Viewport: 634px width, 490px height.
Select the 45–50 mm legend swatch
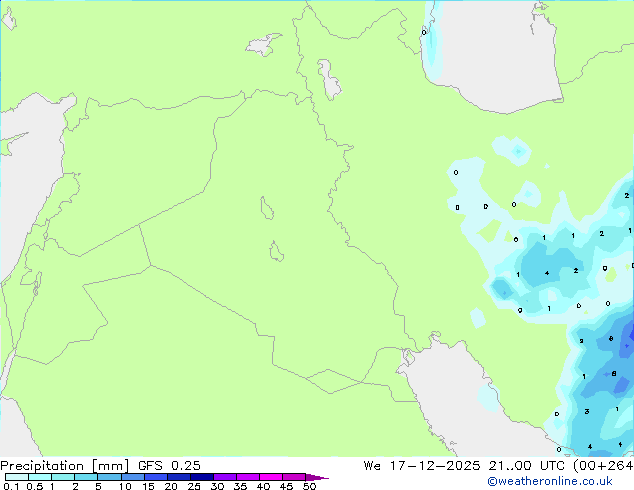(x=294, y=477)
